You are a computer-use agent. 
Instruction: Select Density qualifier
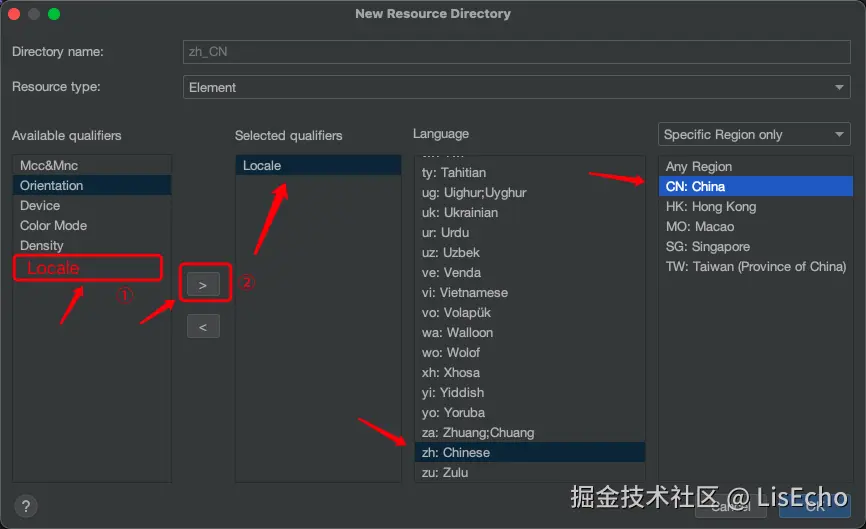point(92,245)
